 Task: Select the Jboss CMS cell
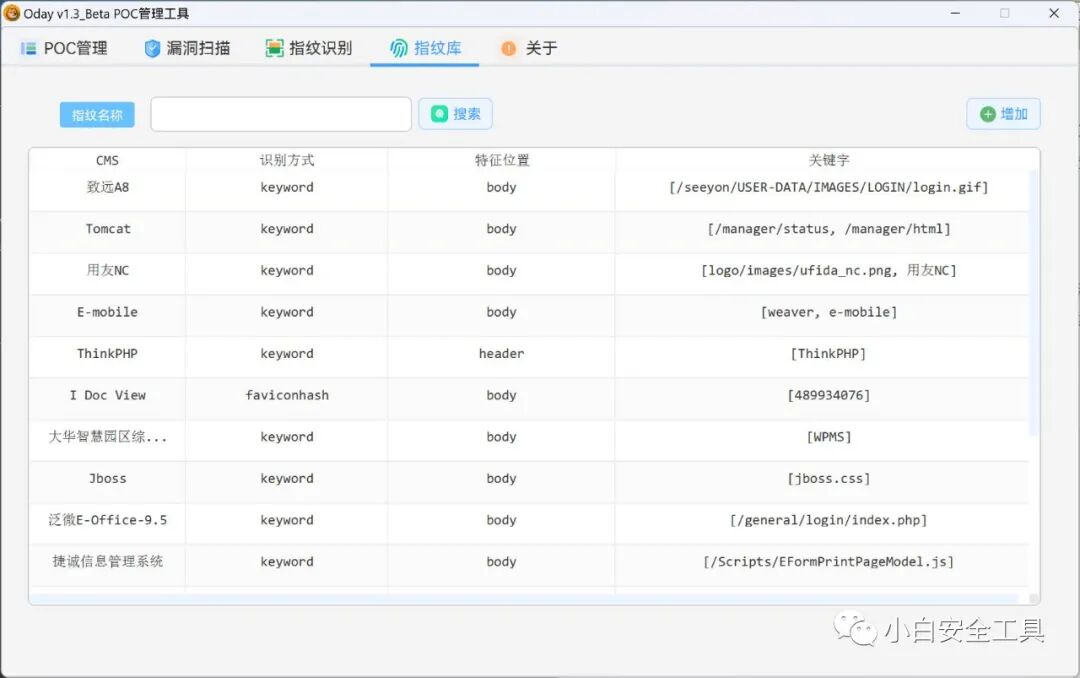[107, 478]
